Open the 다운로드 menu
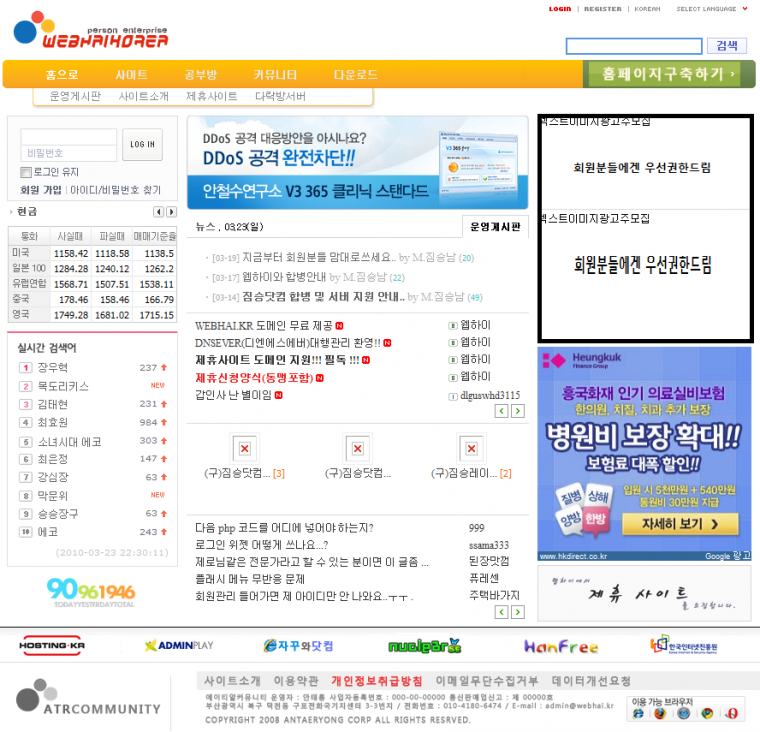Screen dimensions: 760x732 356,75
